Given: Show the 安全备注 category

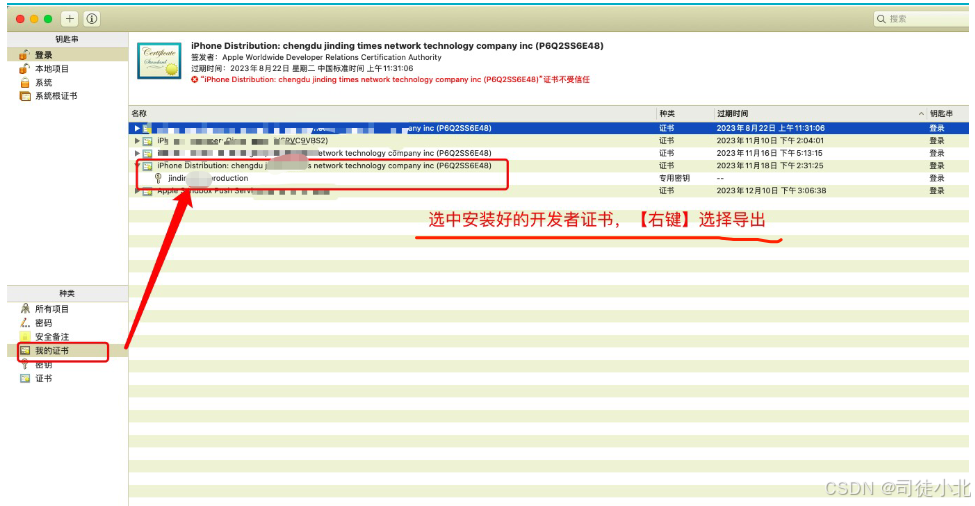Looking at the screenshot, I should click(x=68, y=336).
